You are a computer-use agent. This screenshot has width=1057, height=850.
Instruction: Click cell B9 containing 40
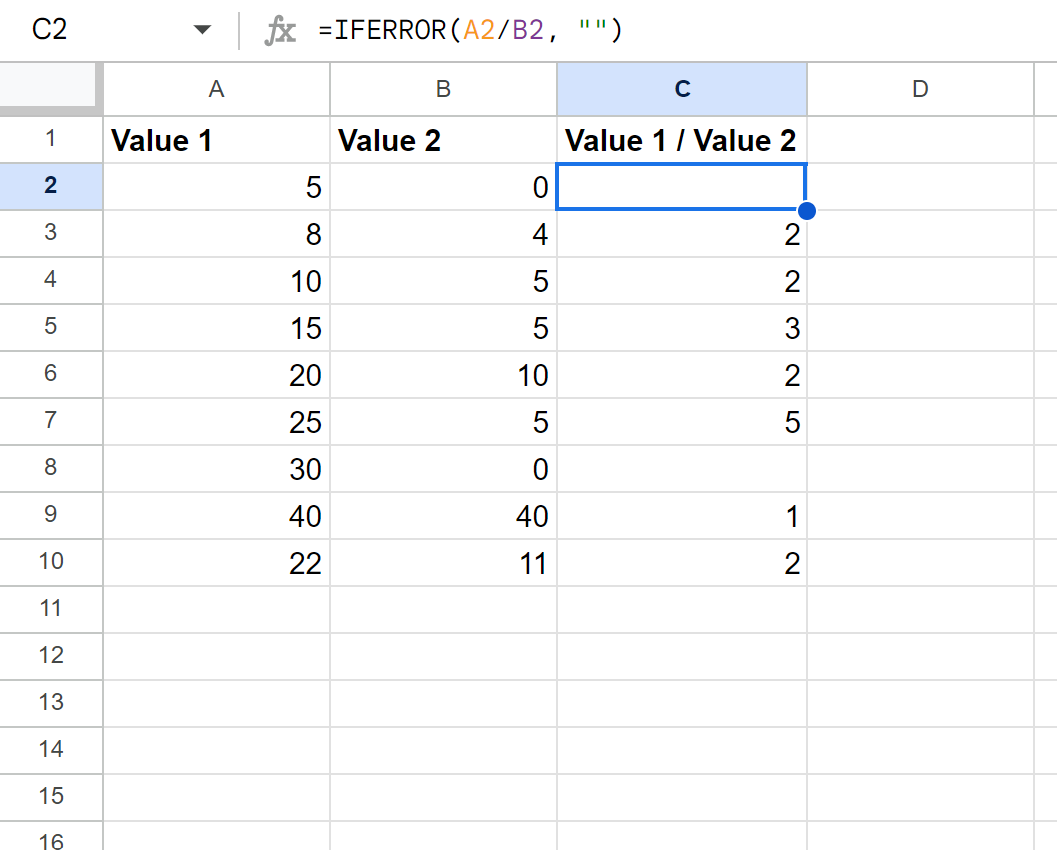pyautogui.click(x=444, y=516)
